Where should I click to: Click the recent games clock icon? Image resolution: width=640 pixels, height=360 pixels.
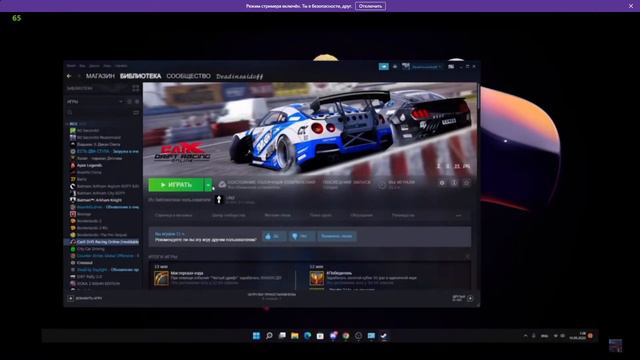tap(129, 101)
